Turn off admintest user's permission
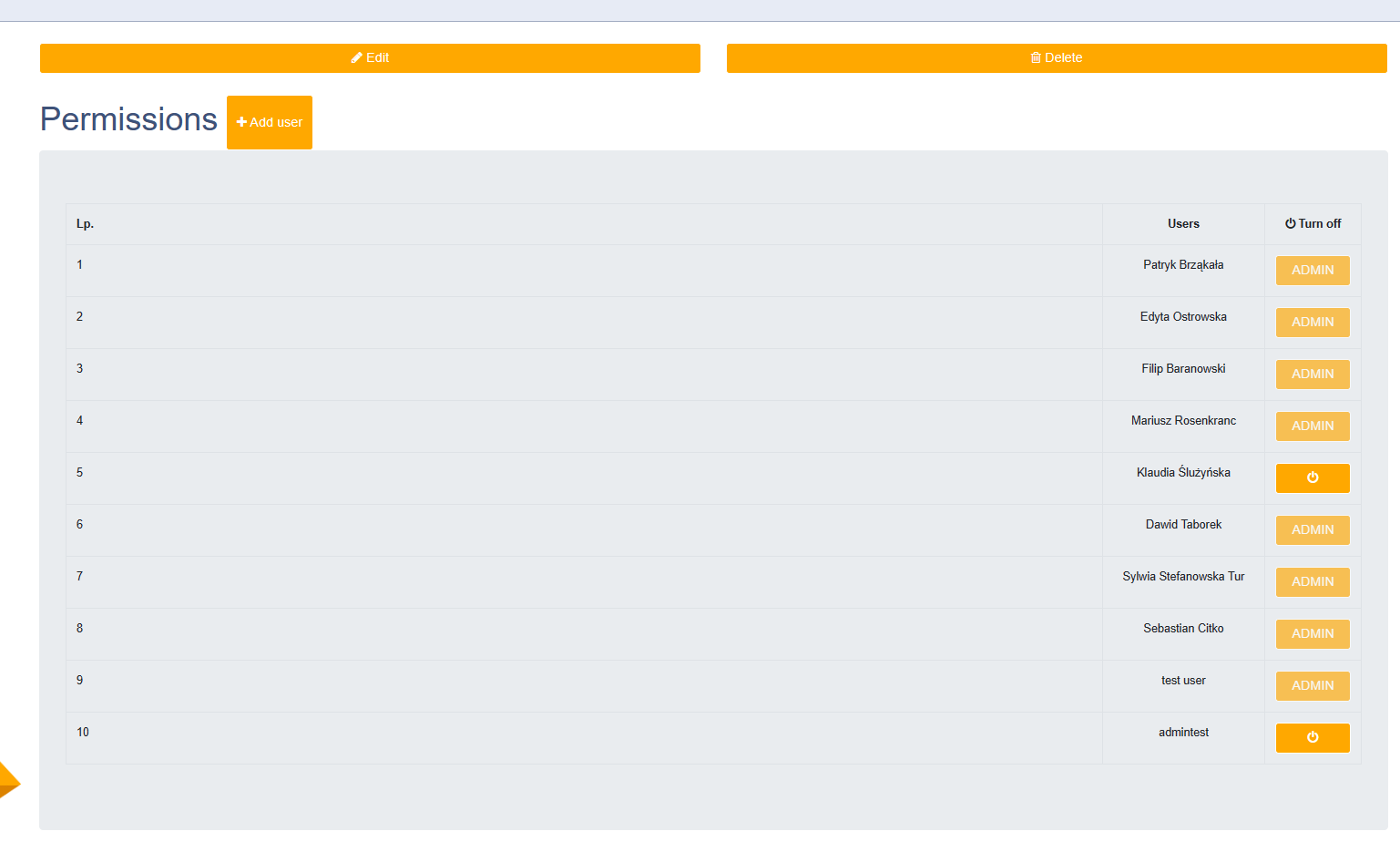 point(1312,737)
